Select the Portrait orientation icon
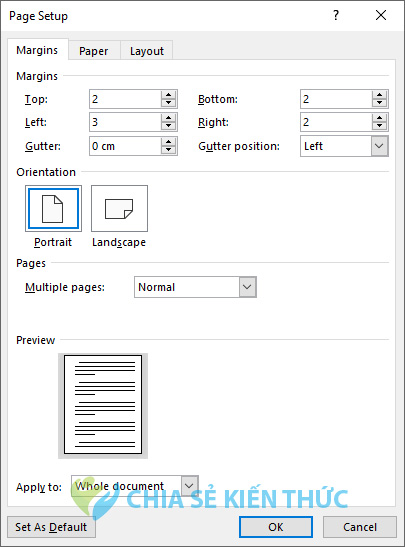 (53, 208)
